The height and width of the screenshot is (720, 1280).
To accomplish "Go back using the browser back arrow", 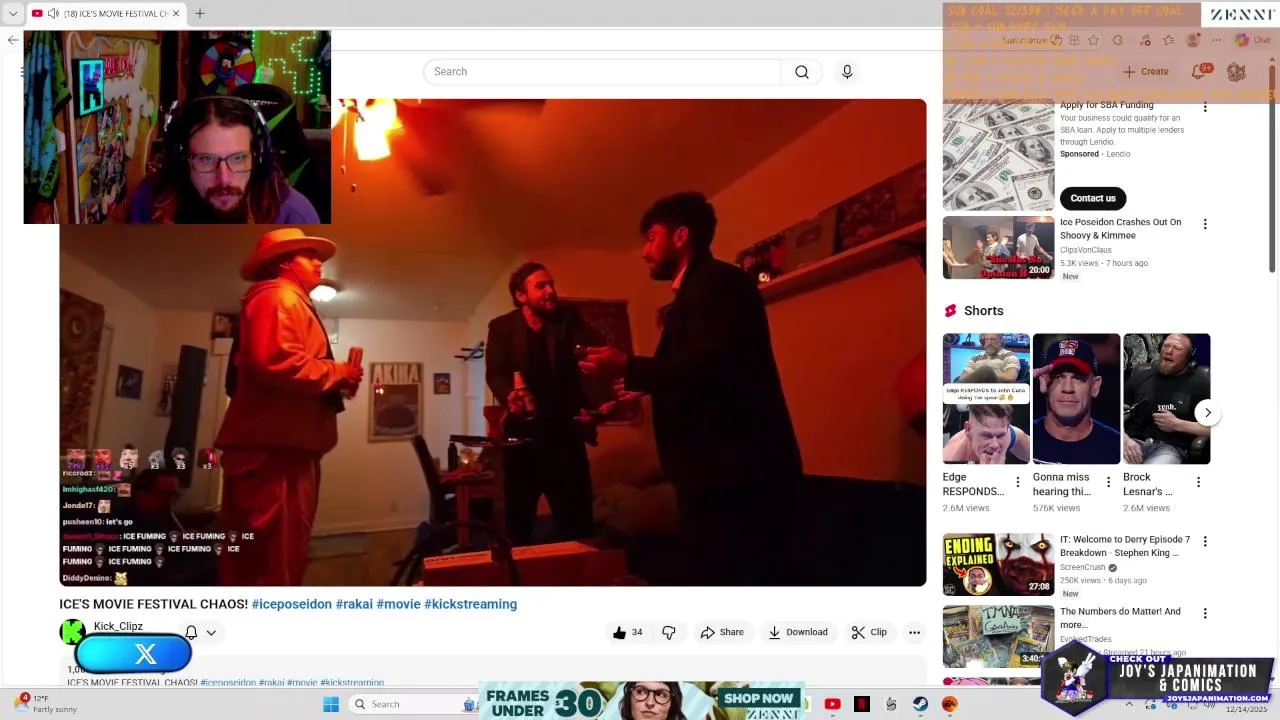I will 12,40.
